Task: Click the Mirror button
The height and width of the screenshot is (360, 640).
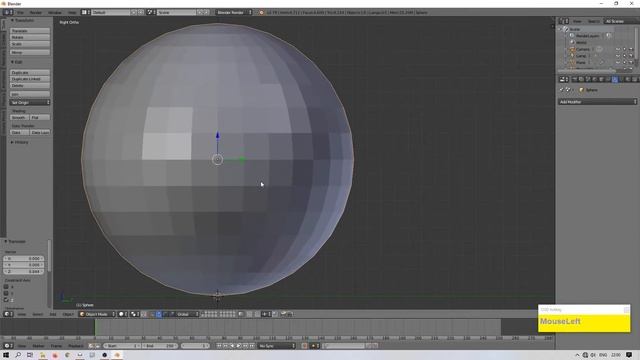Action: click(30, 53)
